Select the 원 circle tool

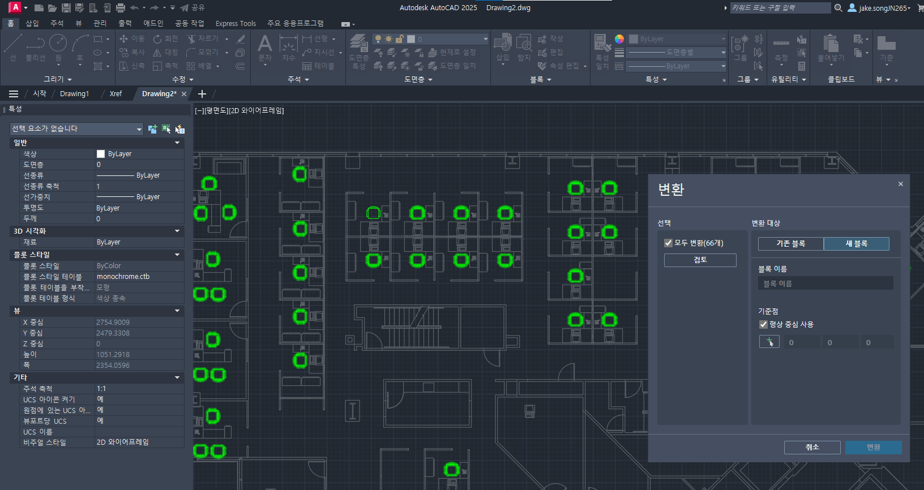(x=58, y=48)
